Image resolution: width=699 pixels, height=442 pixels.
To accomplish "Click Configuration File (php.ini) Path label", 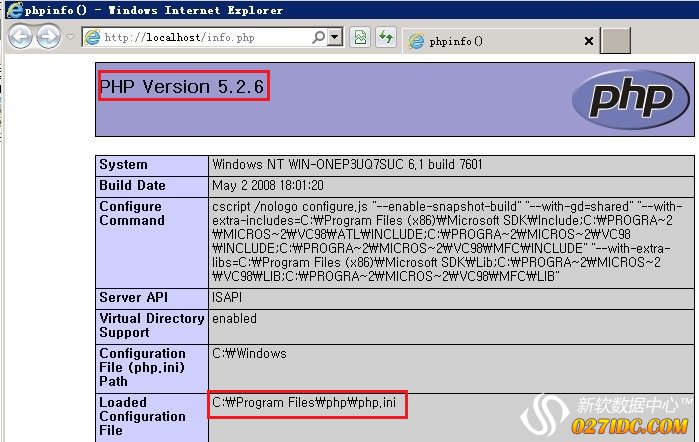I will pos(143,367).
